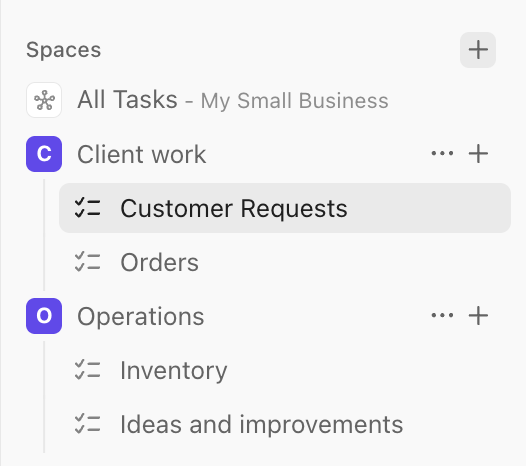Open Client work ellipsis options
Screen dimensions: 526x466
442,154
